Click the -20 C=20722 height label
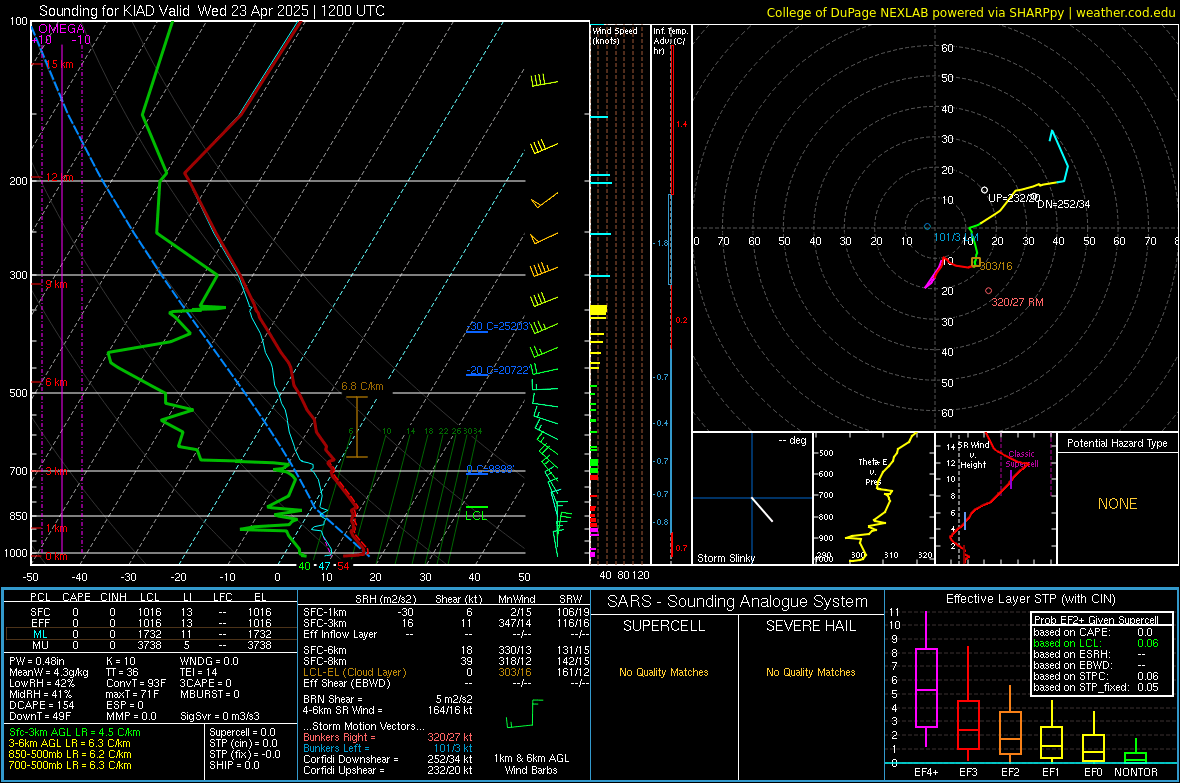 point(497,370)
